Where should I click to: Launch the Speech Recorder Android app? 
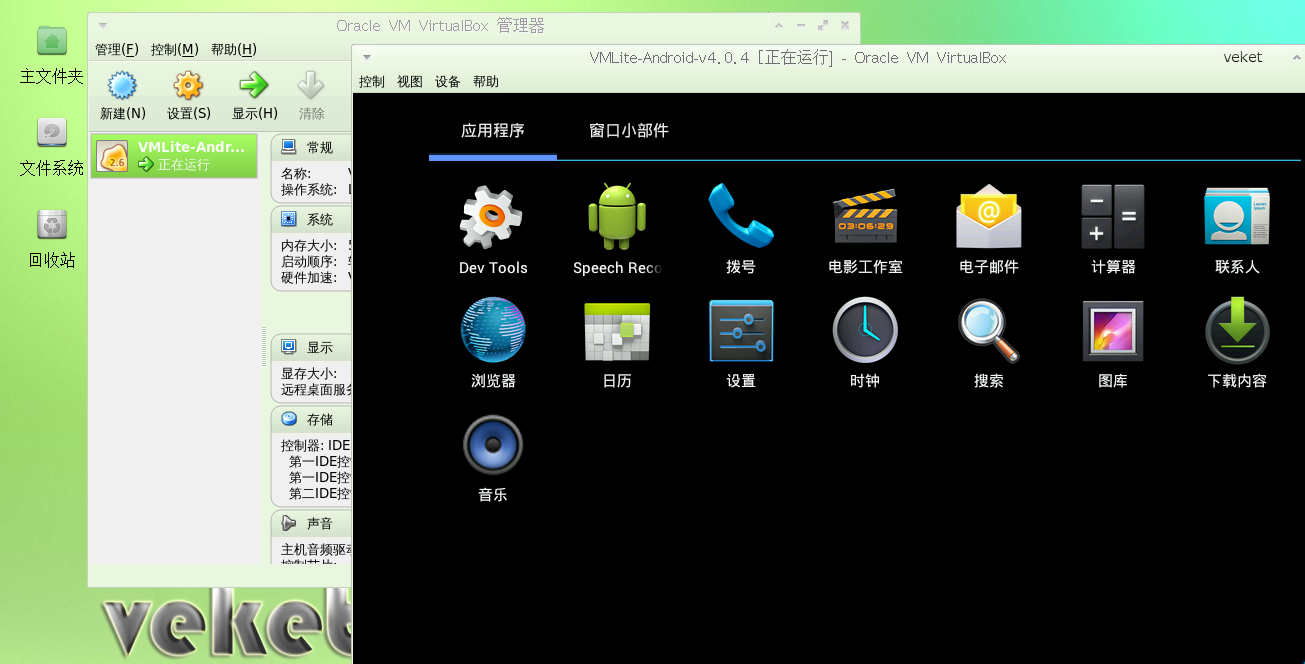coord(617,229)
